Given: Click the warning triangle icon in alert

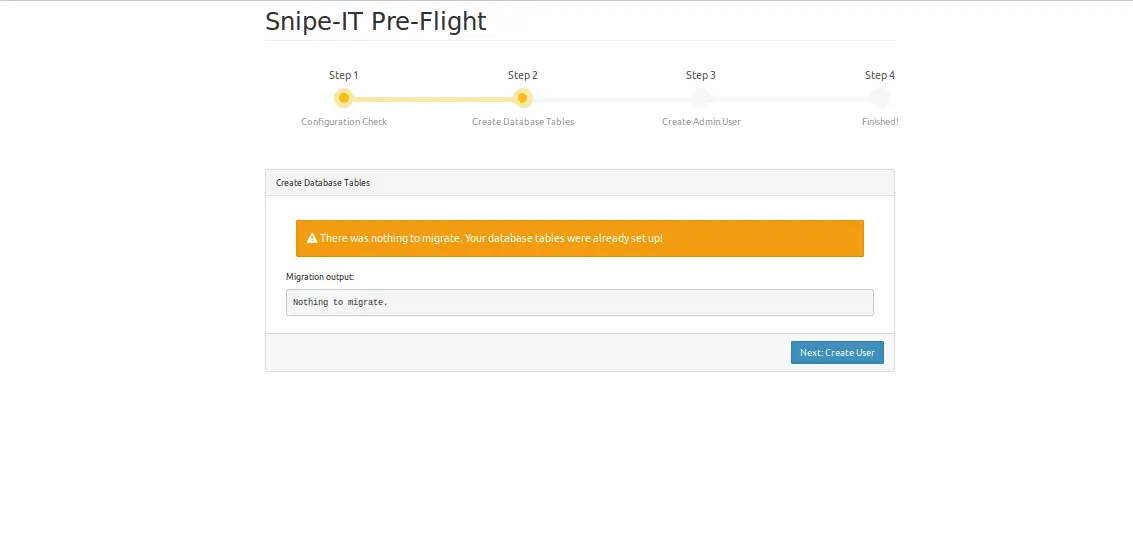Looking at the screenshot, I should point(312,238).
